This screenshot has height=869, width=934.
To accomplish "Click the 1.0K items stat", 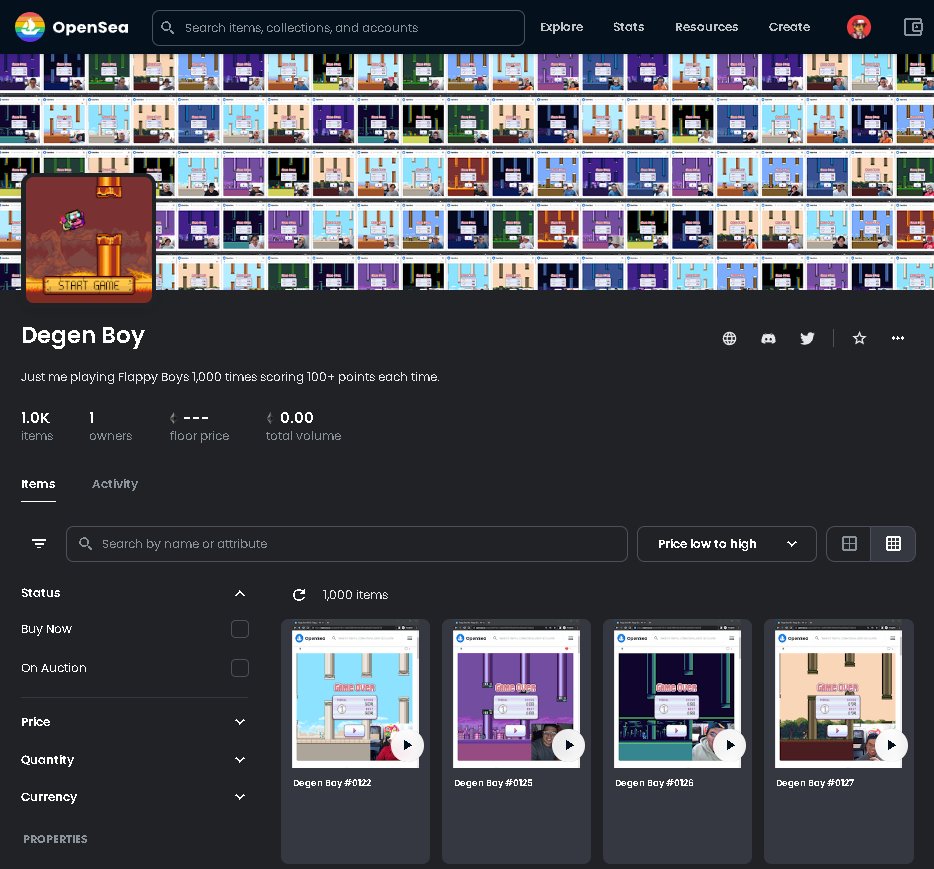I will (37, 426).
